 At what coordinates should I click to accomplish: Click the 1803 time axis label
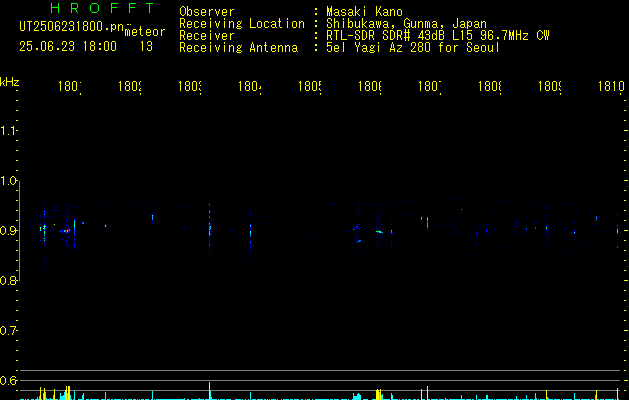190,86
